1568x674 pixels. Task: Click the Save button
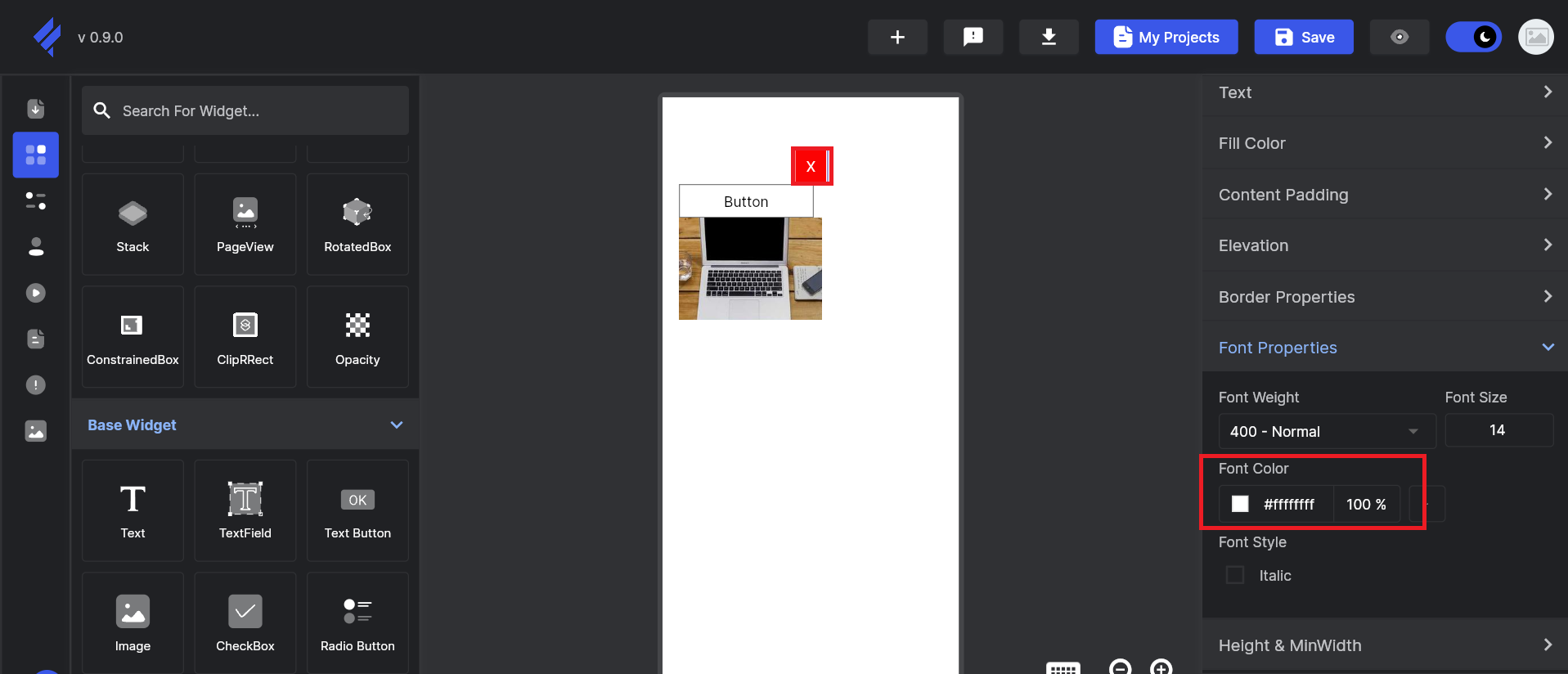1303,37
